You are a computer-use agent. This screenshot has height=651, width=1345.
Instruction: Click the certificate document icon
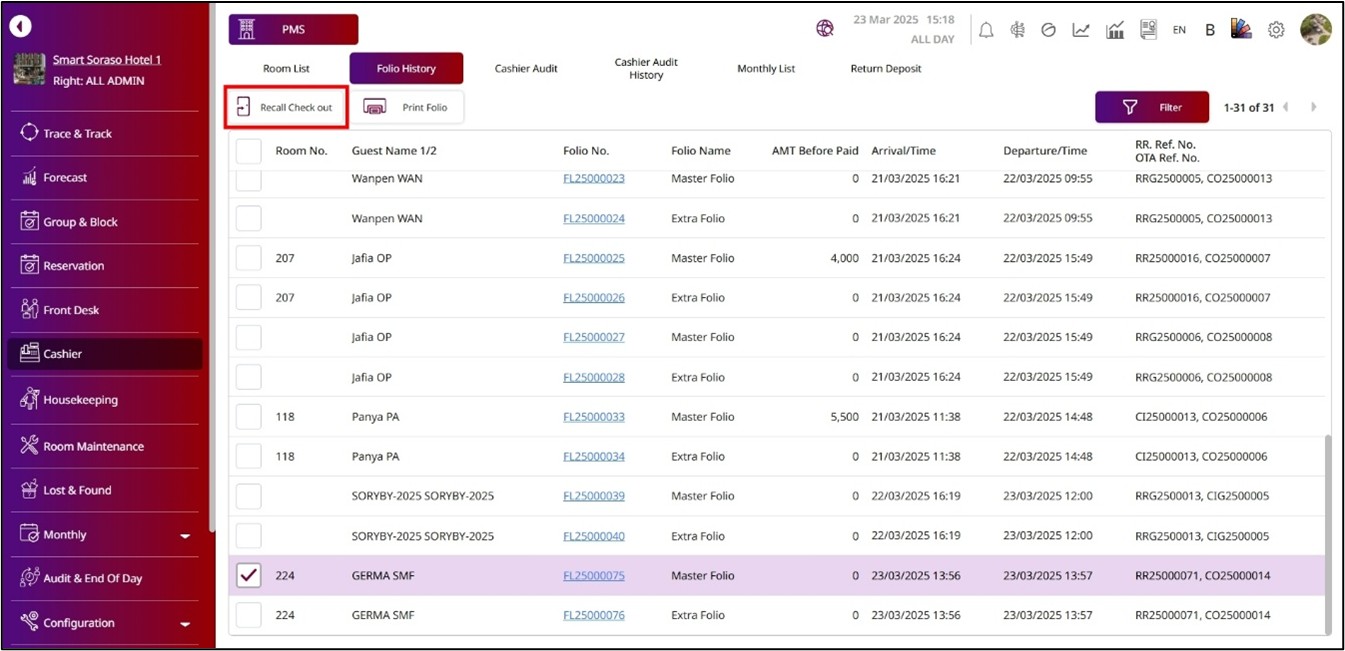pos(1148,30)
